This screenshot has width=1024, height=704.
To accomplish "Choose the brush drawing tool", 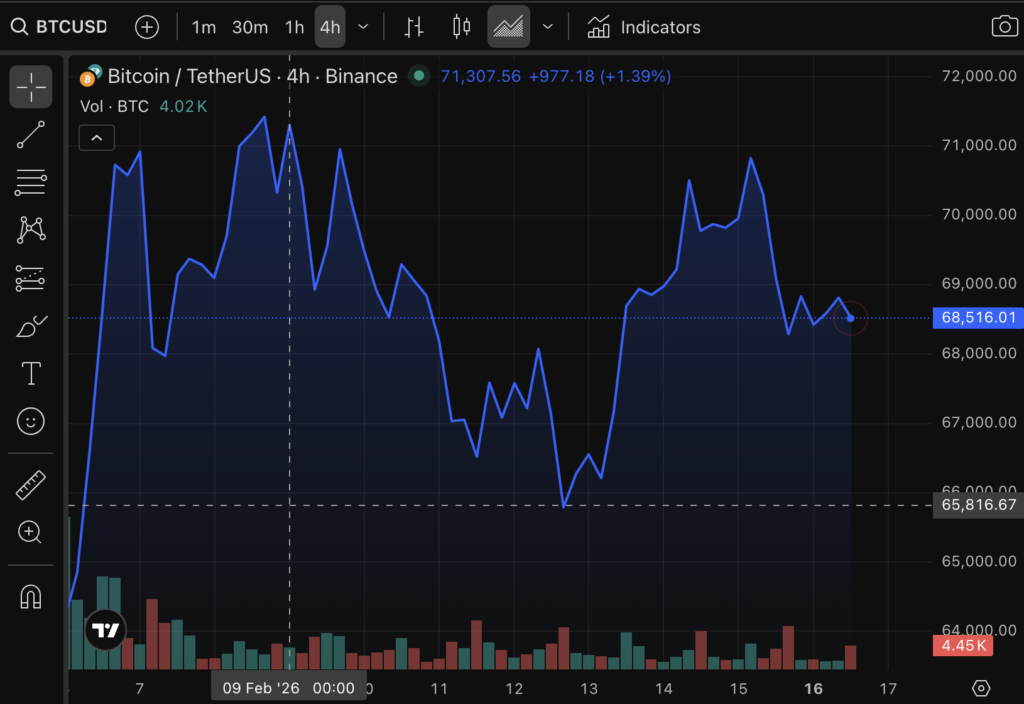I will [x=31, y=326].
